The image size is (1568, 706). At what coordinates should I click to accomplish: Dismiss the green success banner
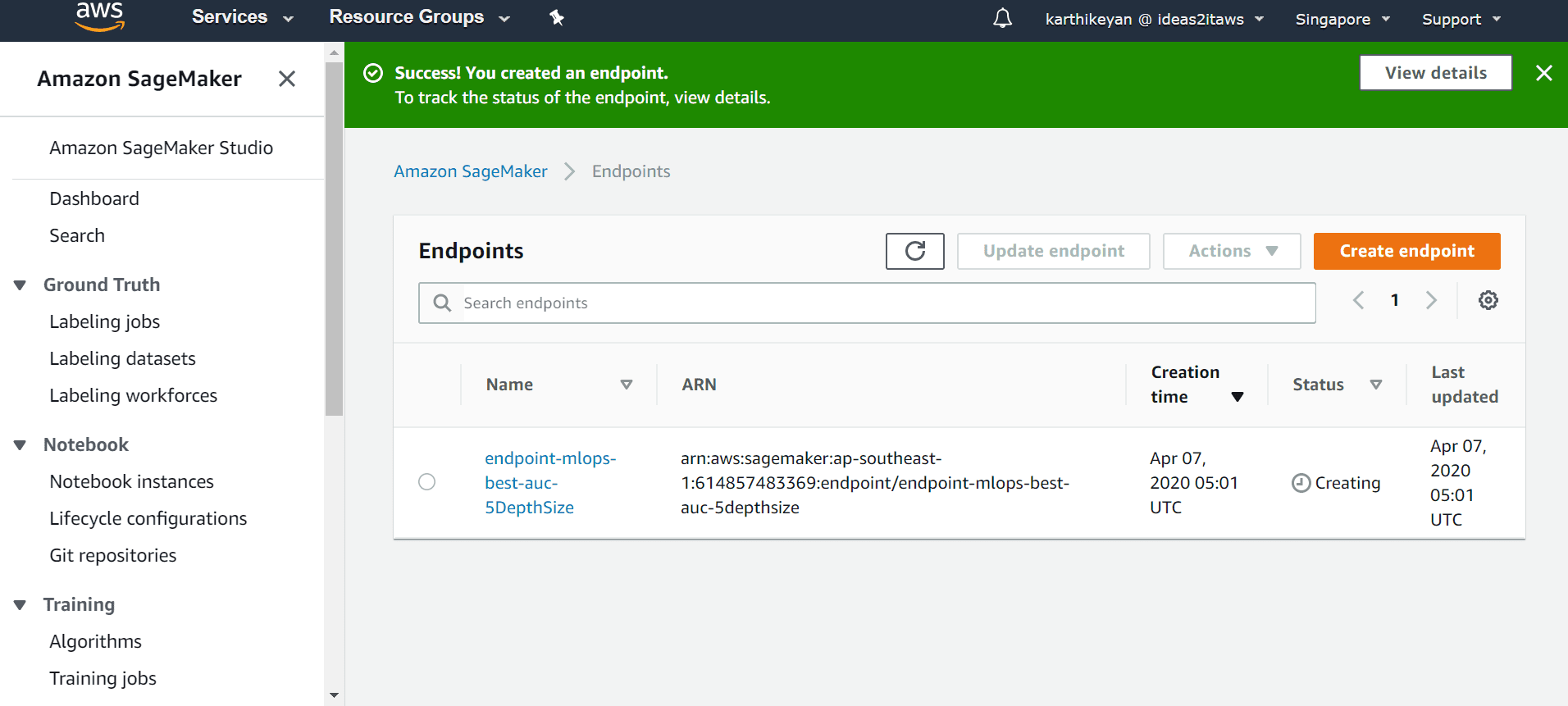[x=1544, y=73]
